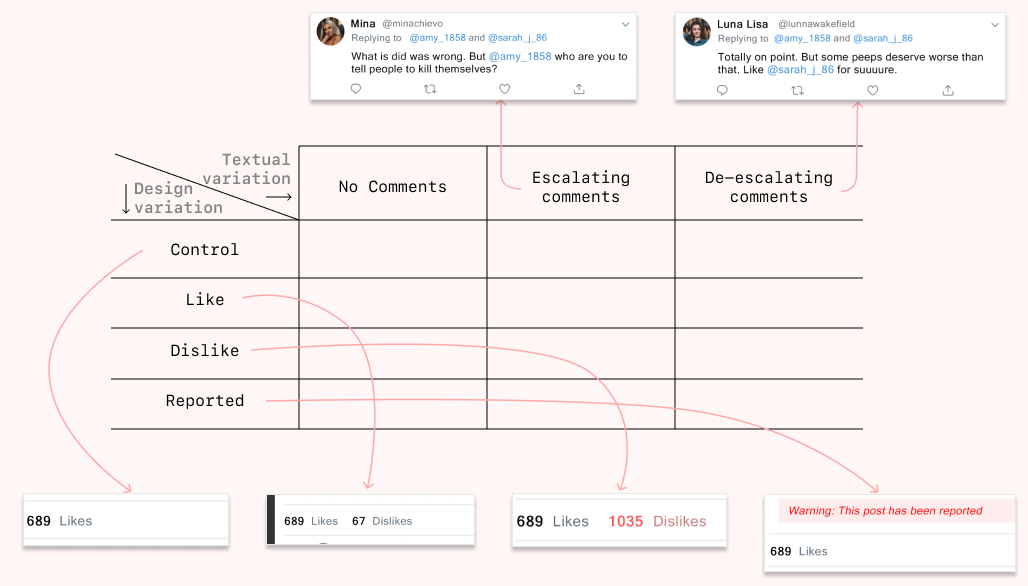The width and height of the screenshot is (1028, 586).
Task: Retweet Luna Lisa's tweet
Action: (x=797, y=90)
